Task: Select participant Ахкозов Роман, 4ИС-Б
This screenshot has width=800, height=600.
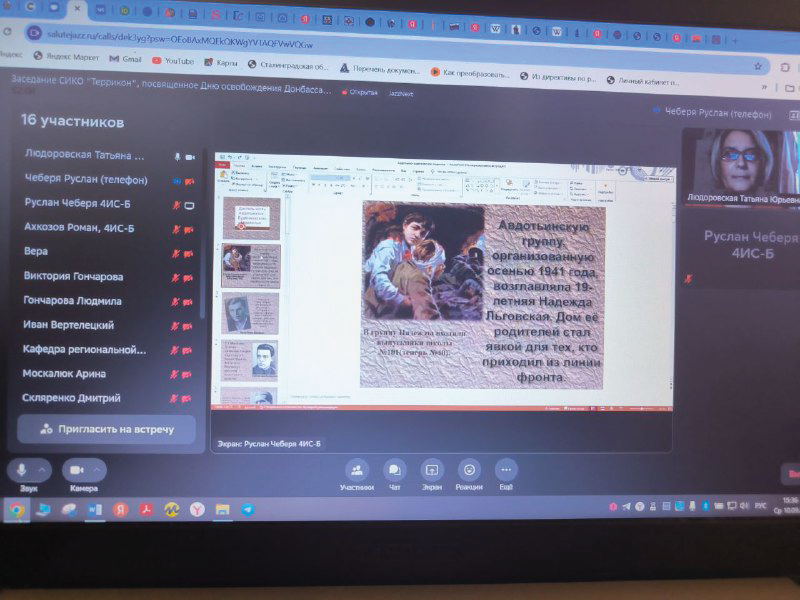Action: (x=79, y=228)
